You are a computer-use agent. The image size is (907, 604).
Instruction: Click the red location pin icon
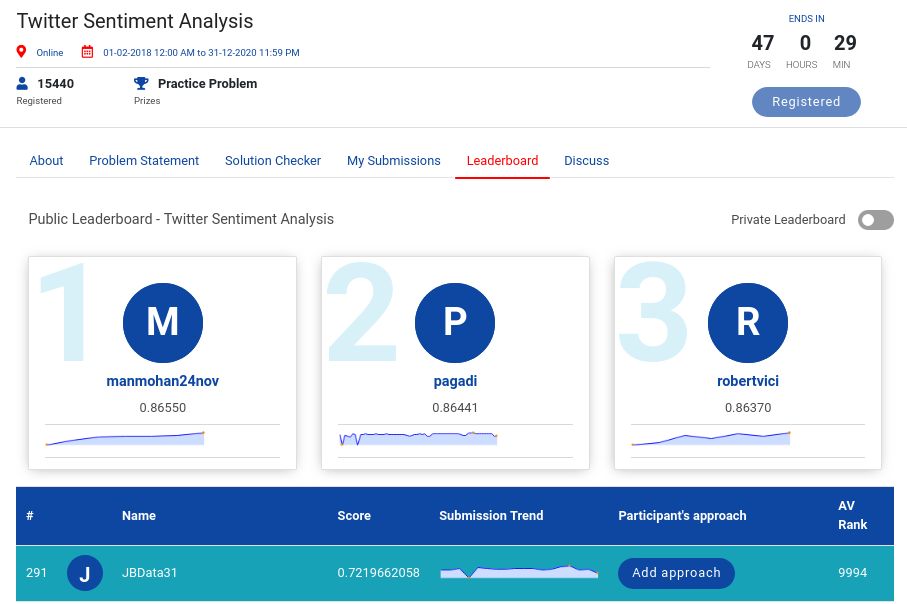pos(22,52)
